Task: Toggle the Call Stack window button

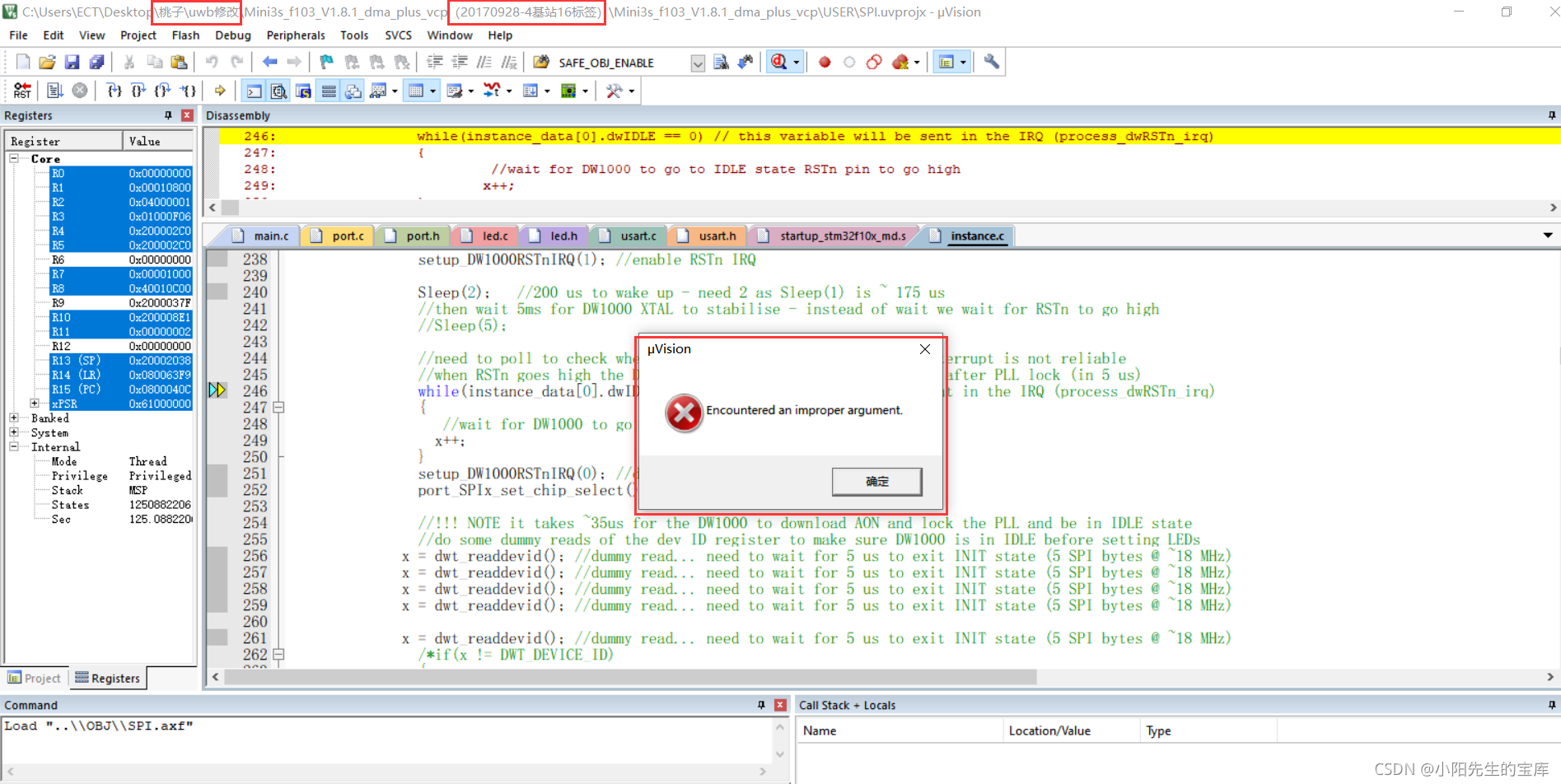Action: pos(353,91)
